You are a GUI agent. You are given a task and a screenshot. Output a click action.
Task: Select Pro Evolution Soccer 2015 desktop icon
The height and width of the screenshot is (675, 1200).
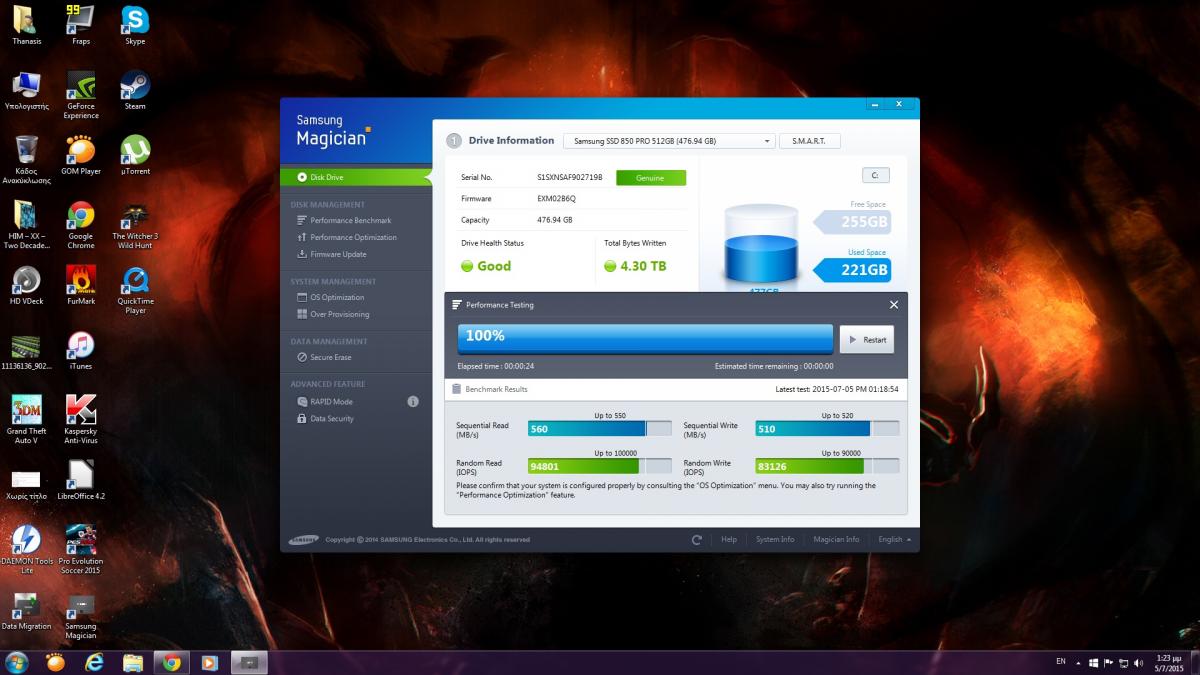[x=81, y=549]
